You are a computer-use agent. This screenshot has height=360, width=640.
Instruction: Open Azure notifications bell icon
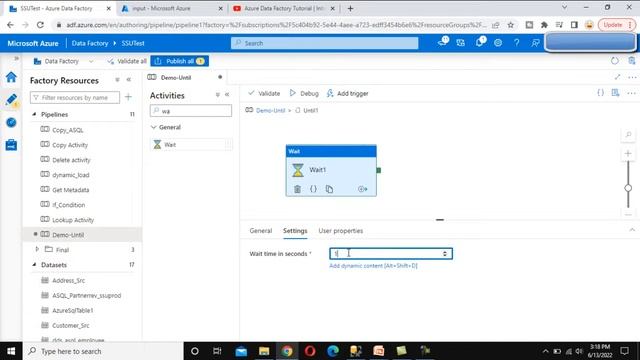click(x=480, y=42)
